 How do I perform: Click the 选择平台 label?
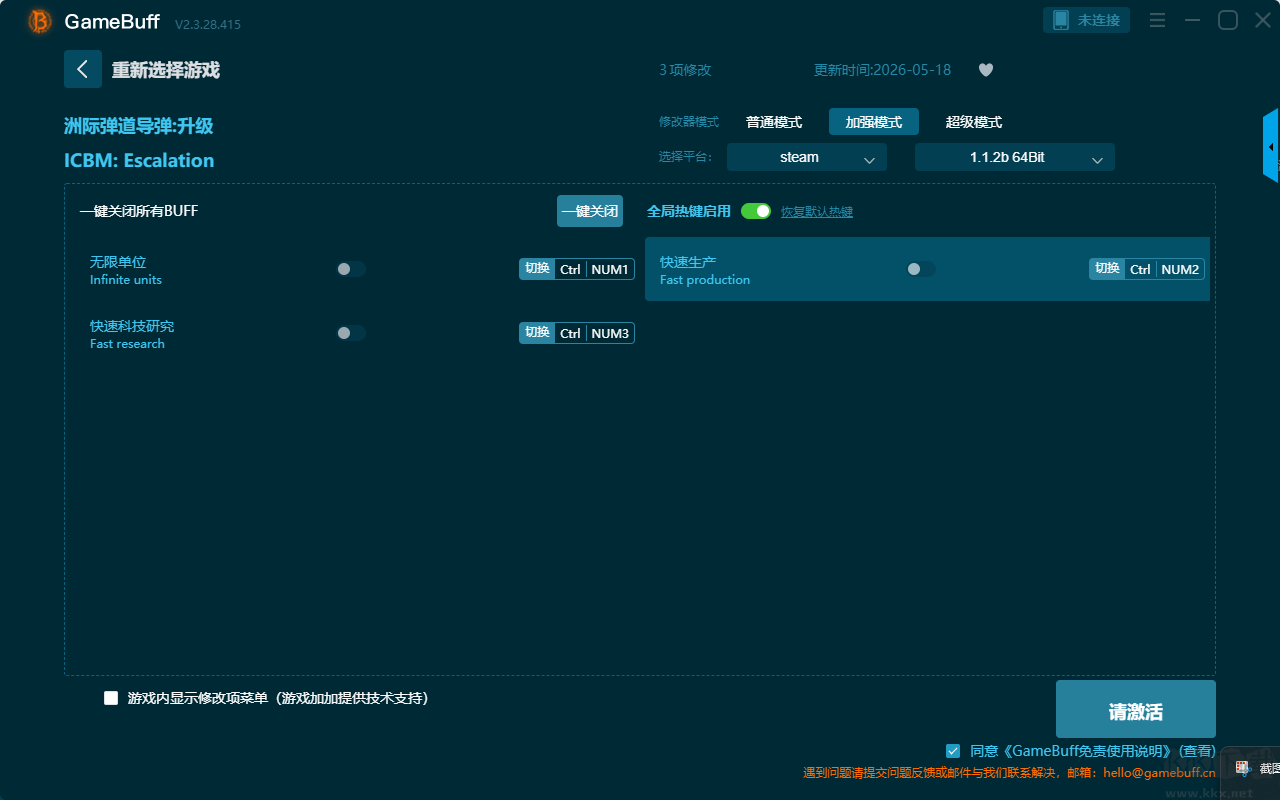(x=686, y=157)
